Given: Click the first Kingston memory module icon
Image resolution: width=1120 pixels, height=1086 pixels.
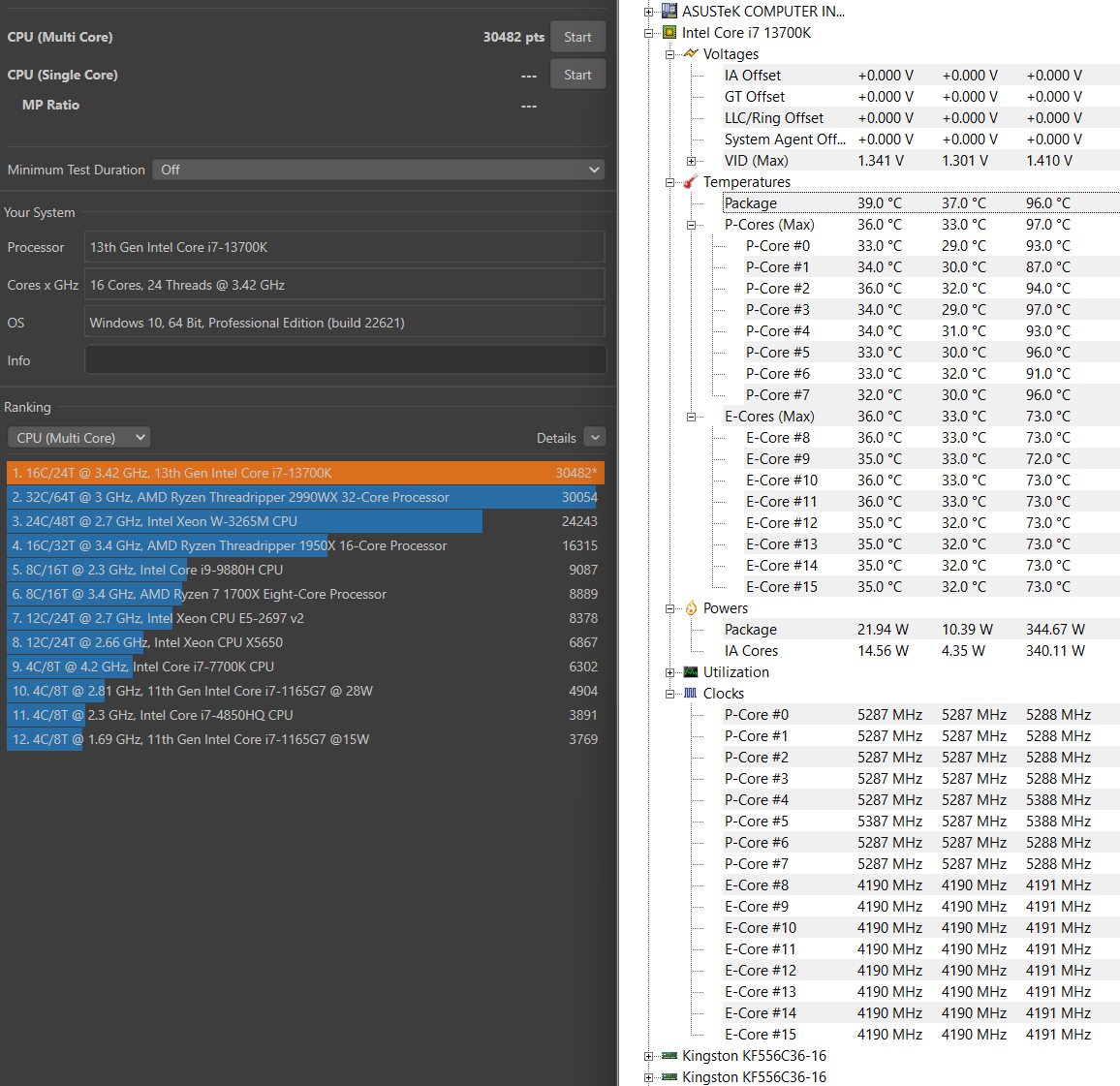Looking at the screenshot, I should tap(669, 1055).
